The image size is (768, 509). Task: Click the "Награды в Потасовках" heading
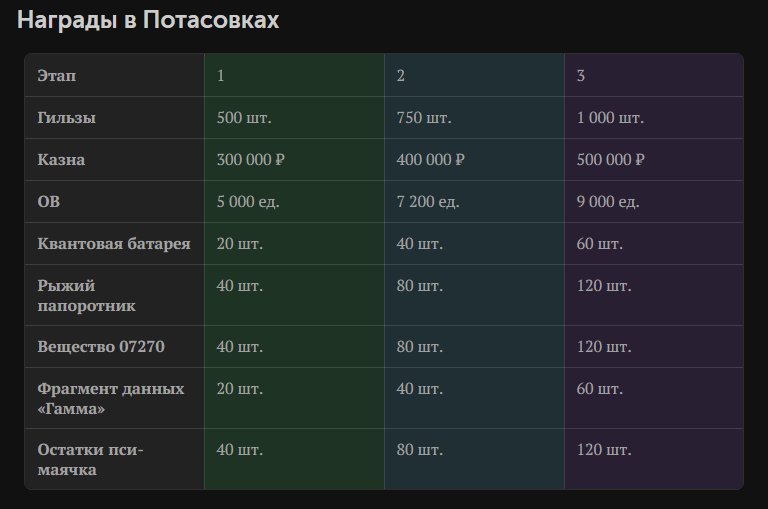point(148,20)
